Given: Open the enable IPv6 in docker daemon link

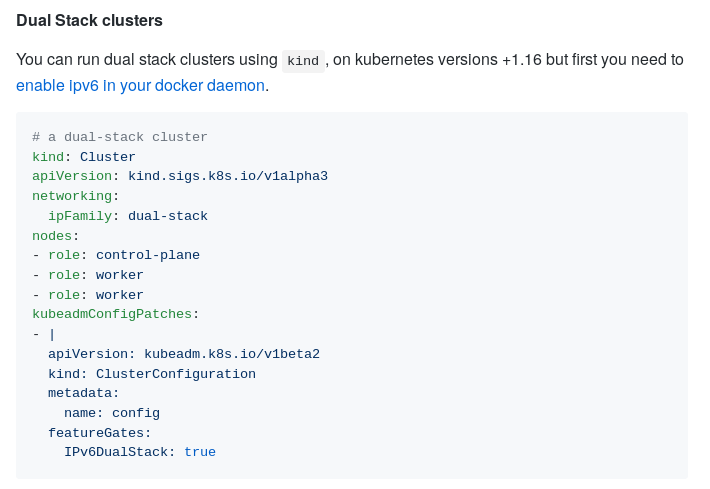Looking at the screenshot, I should (x=141, y=86).
